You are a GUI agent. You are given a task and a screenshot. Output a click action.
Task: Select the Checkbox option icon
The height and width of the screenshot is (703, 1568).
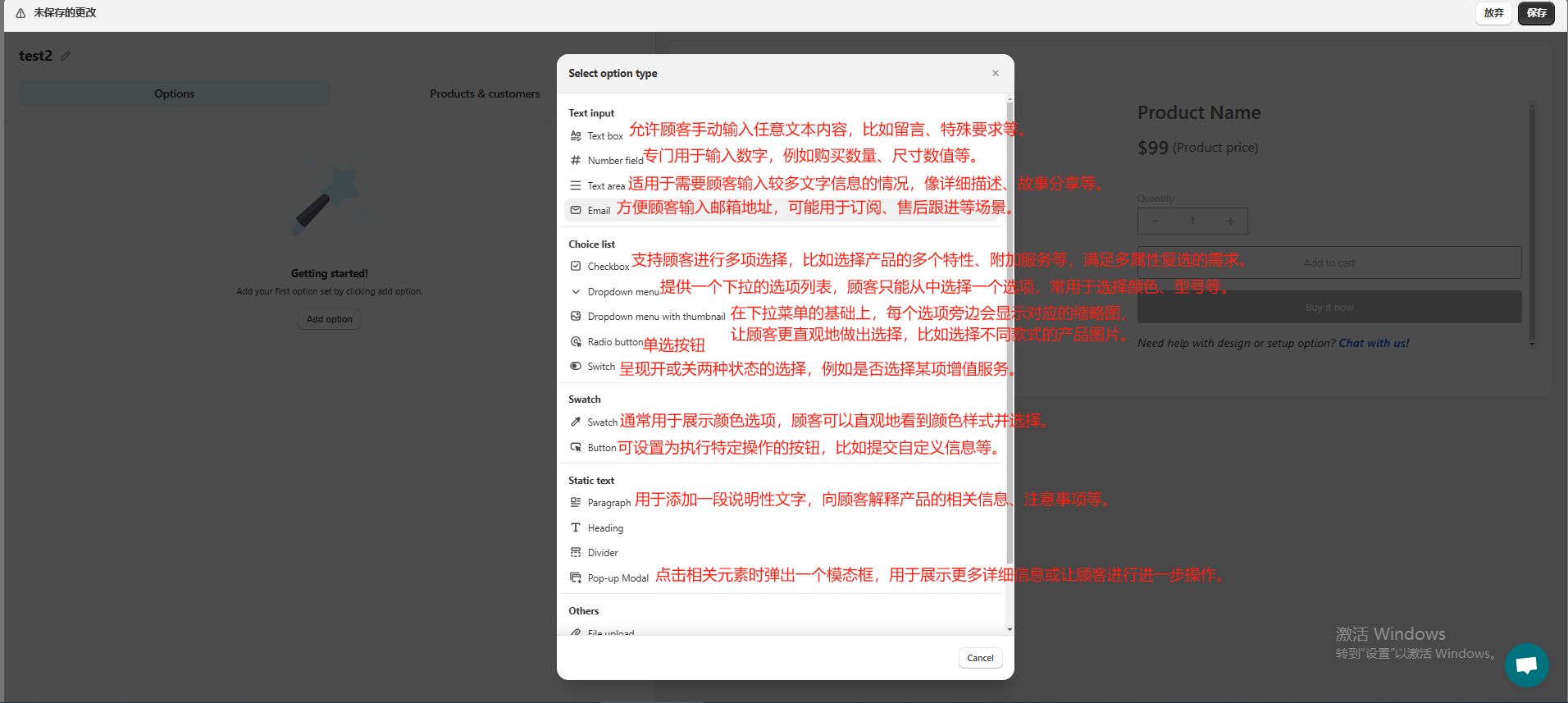576,266
